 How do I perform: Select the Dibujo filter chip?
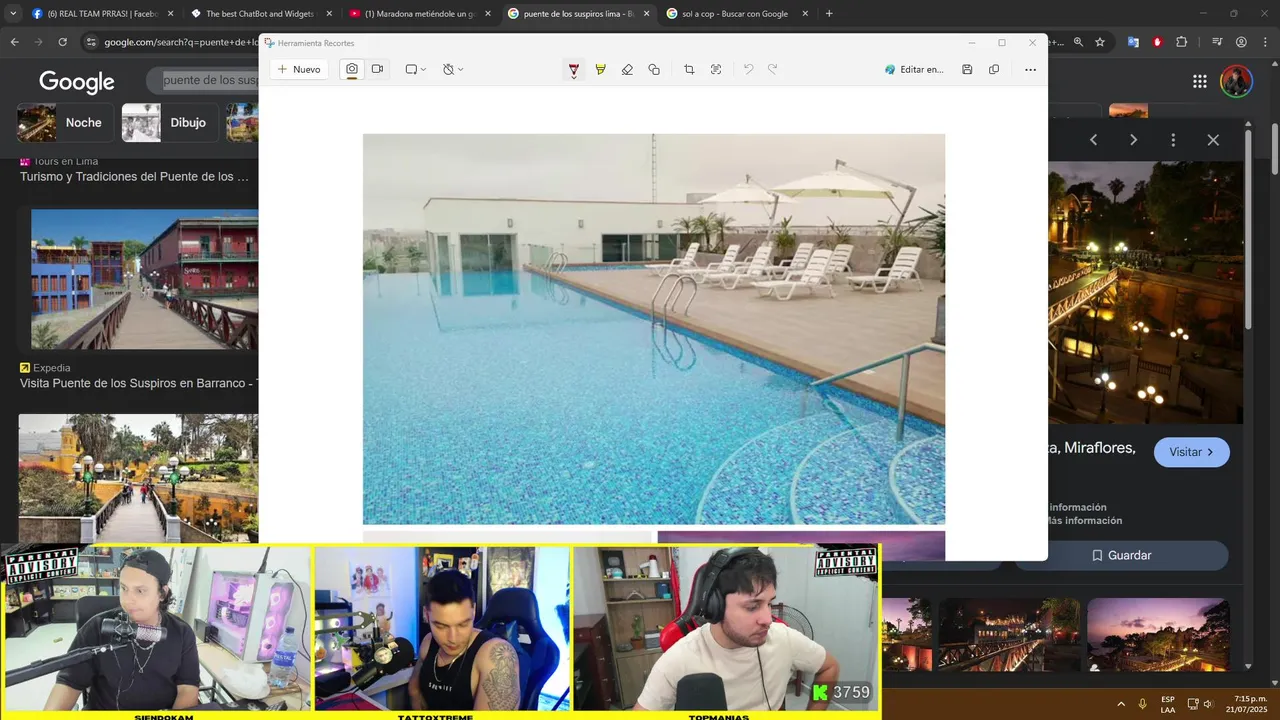(169, 122)
